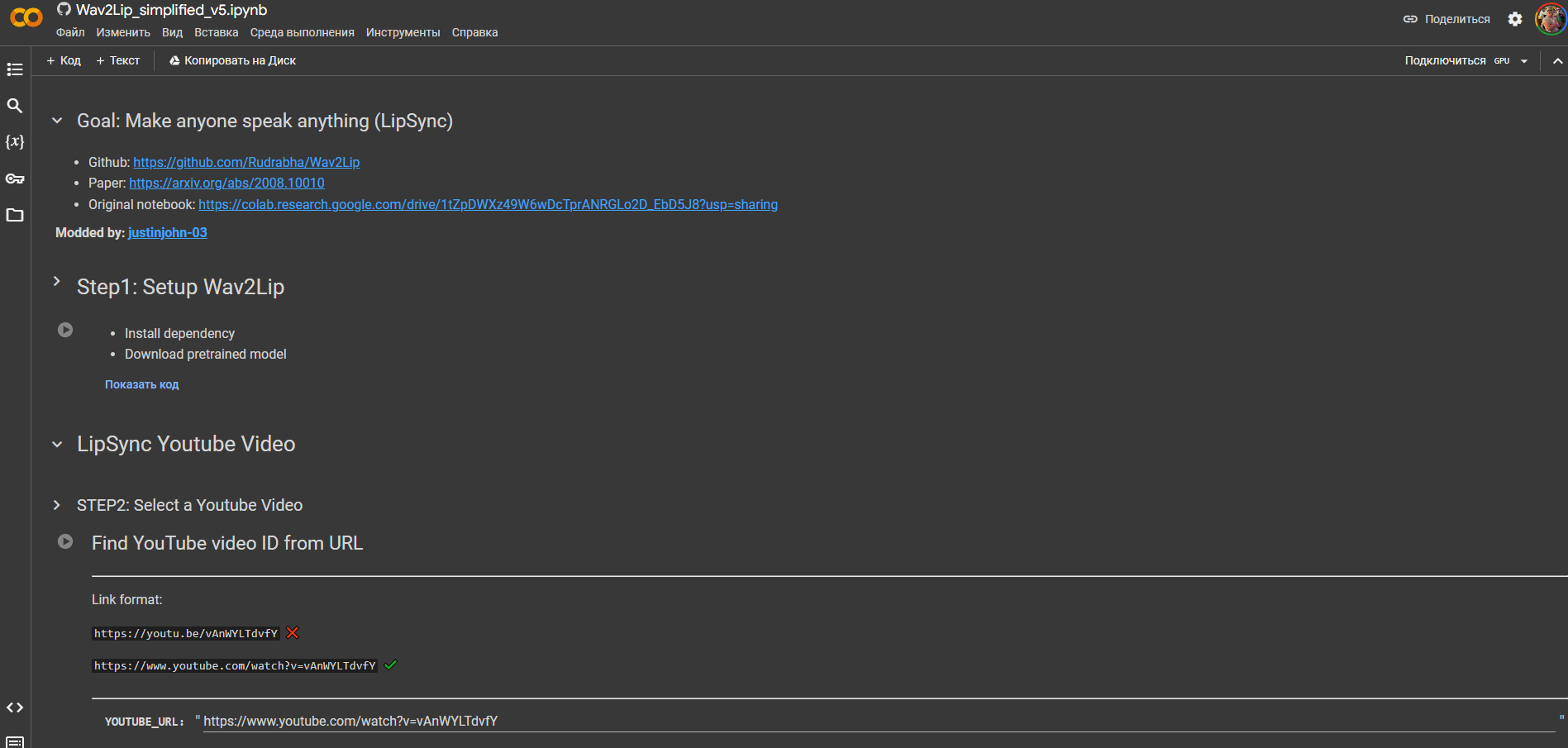Click the Поделиться share button
Screen dimensions: 1568x748
1446,19
